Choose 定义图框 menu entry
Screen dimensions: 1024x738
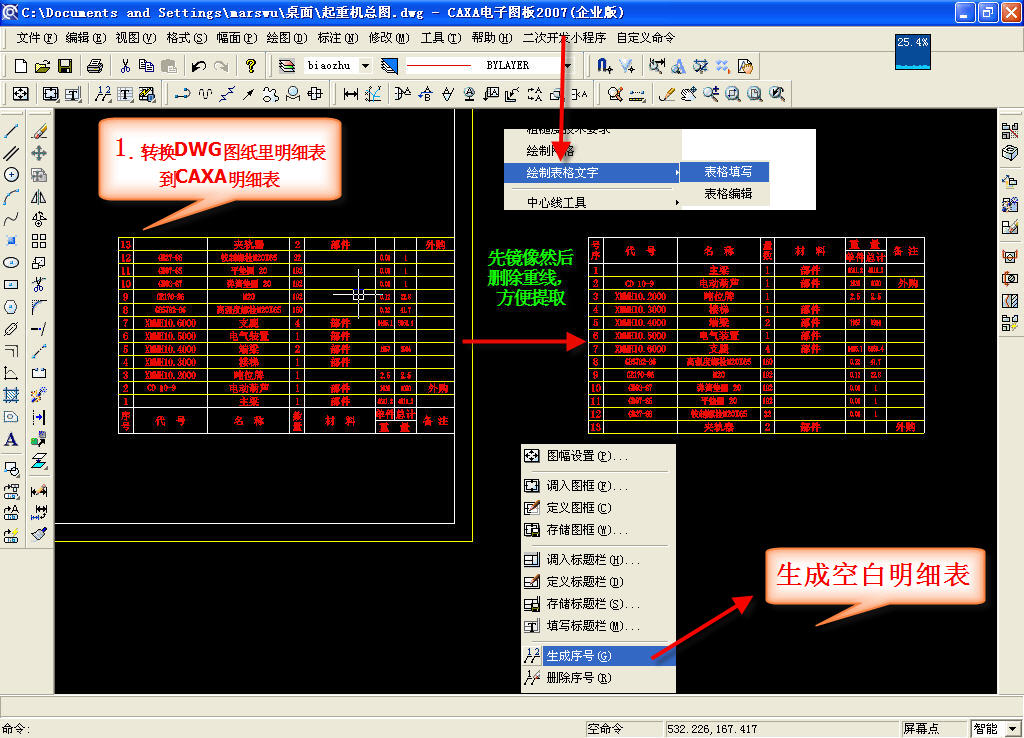(x=598, y=508)
